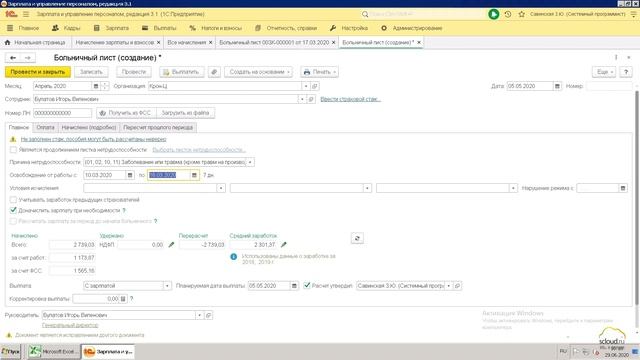
Task: Click Загрузить из файла button
Action: [185, 113]
